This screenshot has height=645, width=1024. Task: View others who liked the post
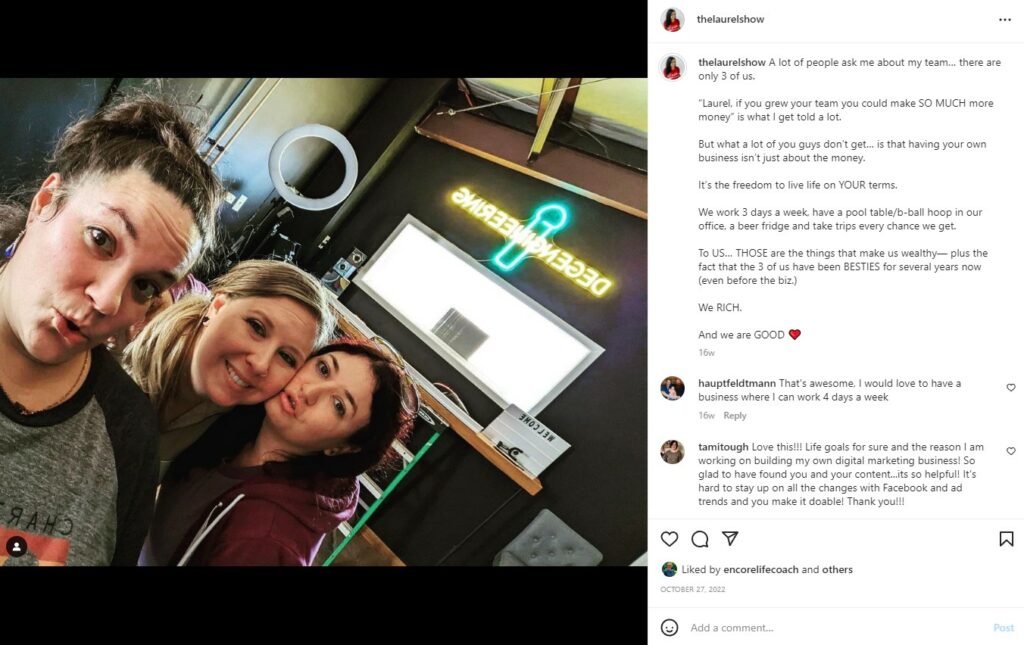click(x=837, y=569)
